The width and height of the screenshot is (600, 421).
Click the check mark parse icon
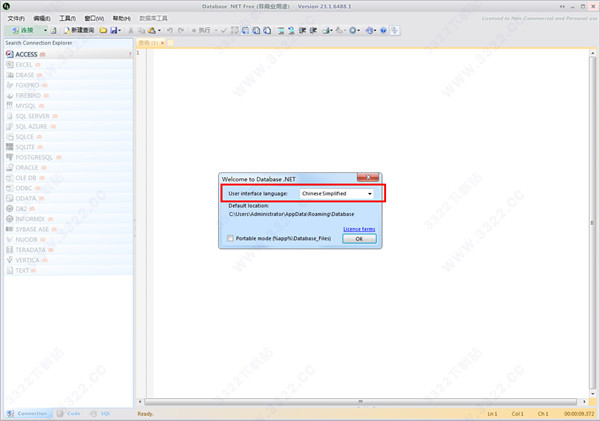pos(224,30)
